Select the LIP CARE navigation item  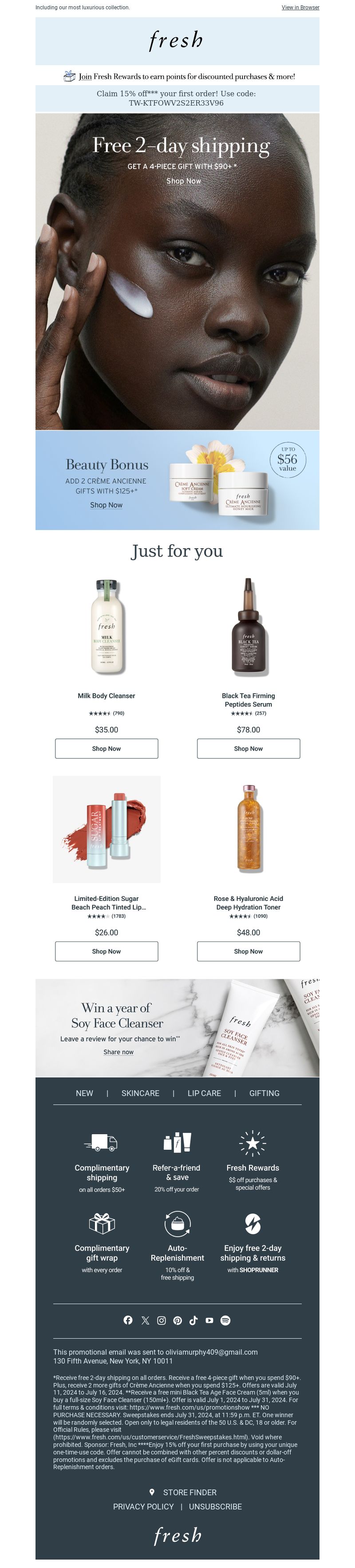pyautogui.click(x=204, y=1093)
